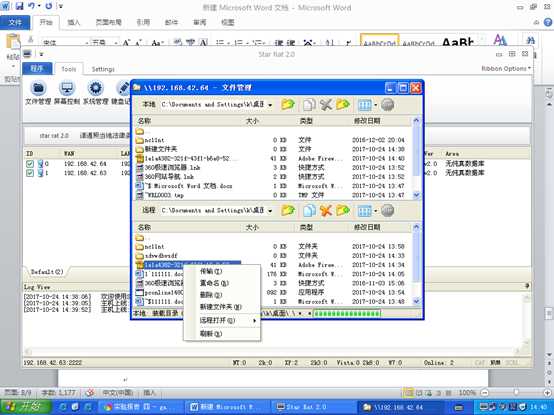The width and height of the screenshot is (554, 415).
Task: Click the copy icon in remote toolbar
Action: coord(309,211)
